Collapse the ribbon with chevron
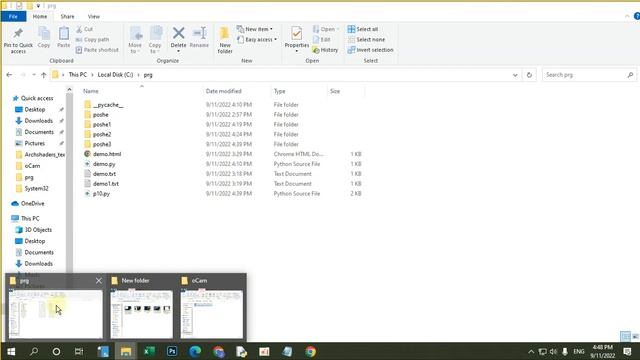640x360 pixels. pyautogui.click(x=627, y=16)
